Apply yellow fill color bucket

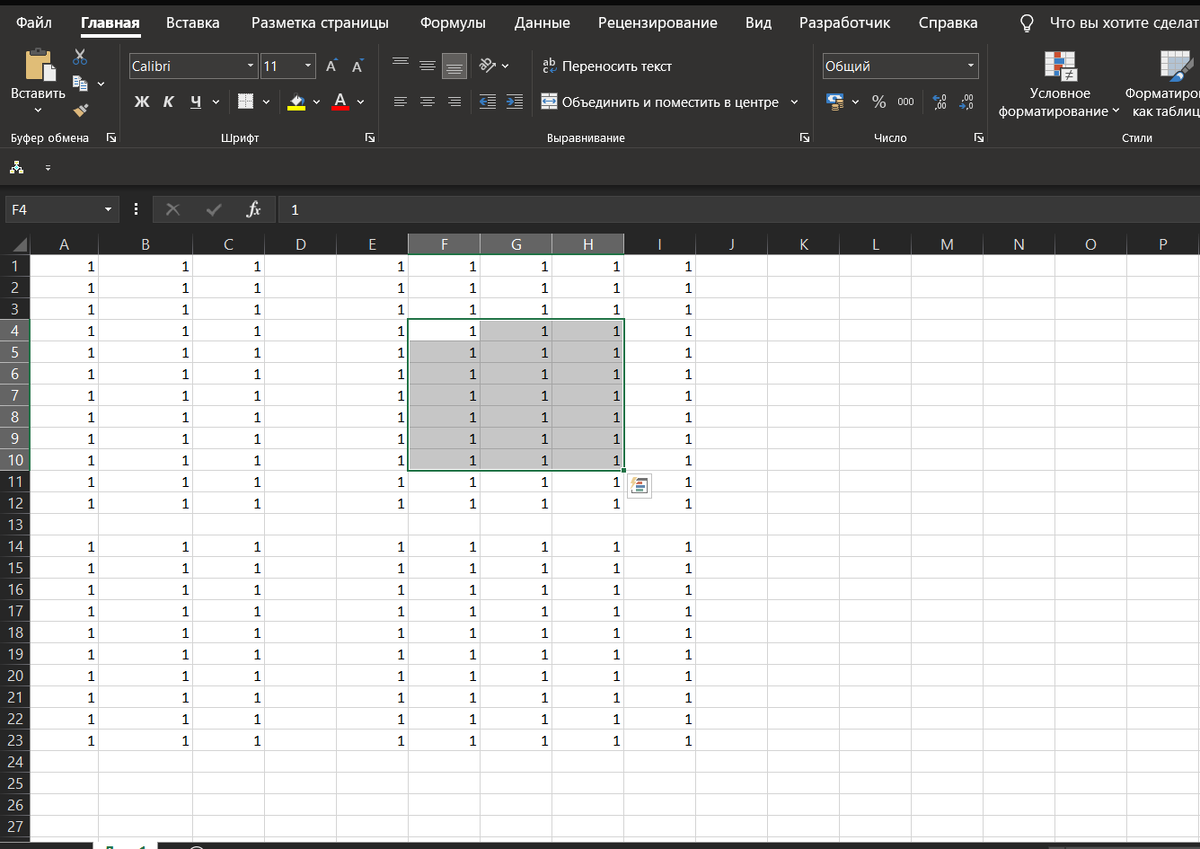(x=296, y=101)
